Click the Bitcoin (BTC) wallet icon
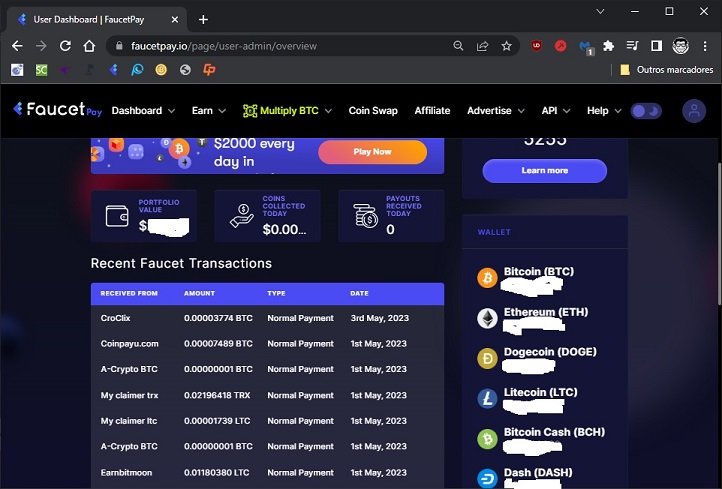Screen dimensions: 722x489 point(487,278)
